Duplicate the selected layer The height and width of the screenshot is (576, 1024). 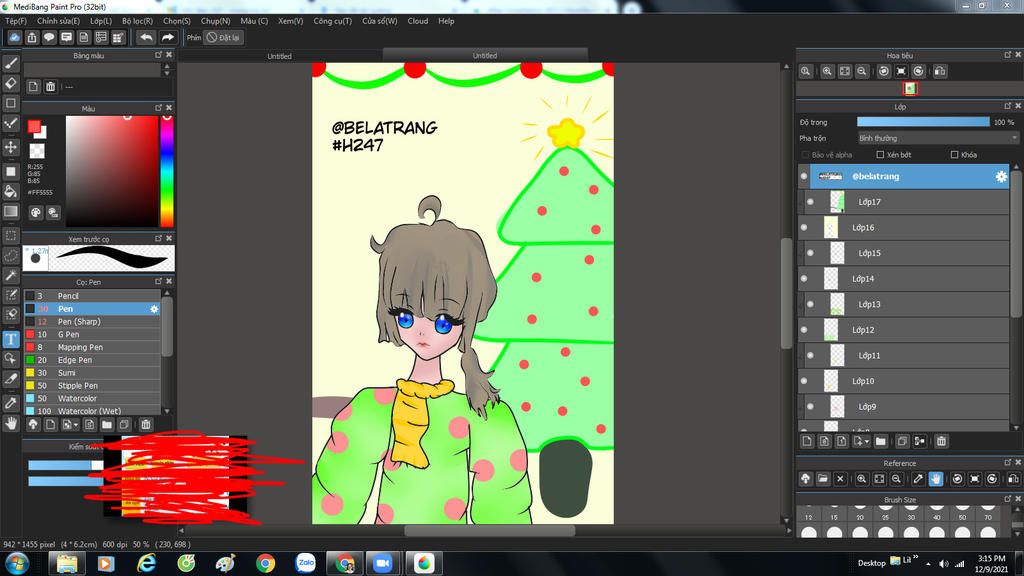point(902,441)
